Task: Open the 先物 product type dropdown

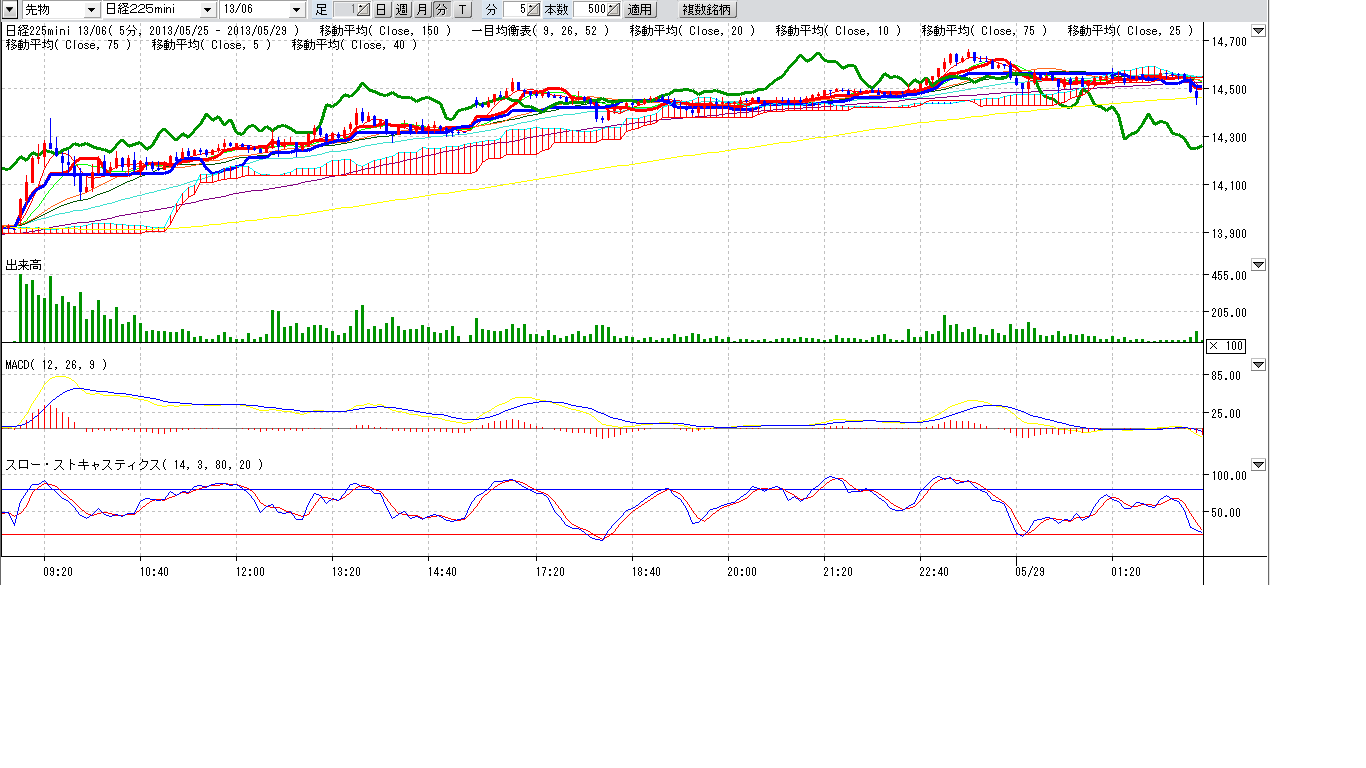Action: [91, 9]
